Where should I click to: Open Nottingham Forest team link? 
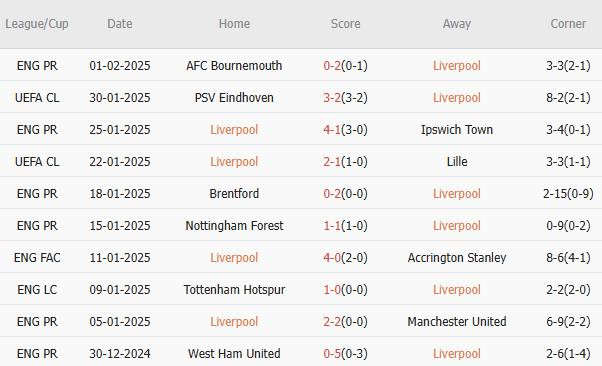click(234, 225)
